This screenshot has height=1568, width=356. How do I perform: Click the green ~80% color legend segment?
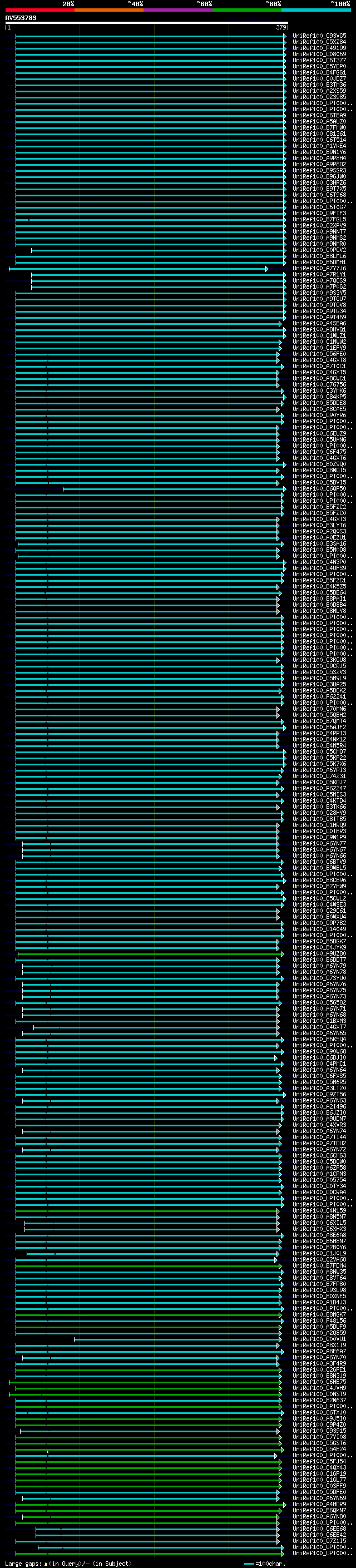[x=247, y=10]
